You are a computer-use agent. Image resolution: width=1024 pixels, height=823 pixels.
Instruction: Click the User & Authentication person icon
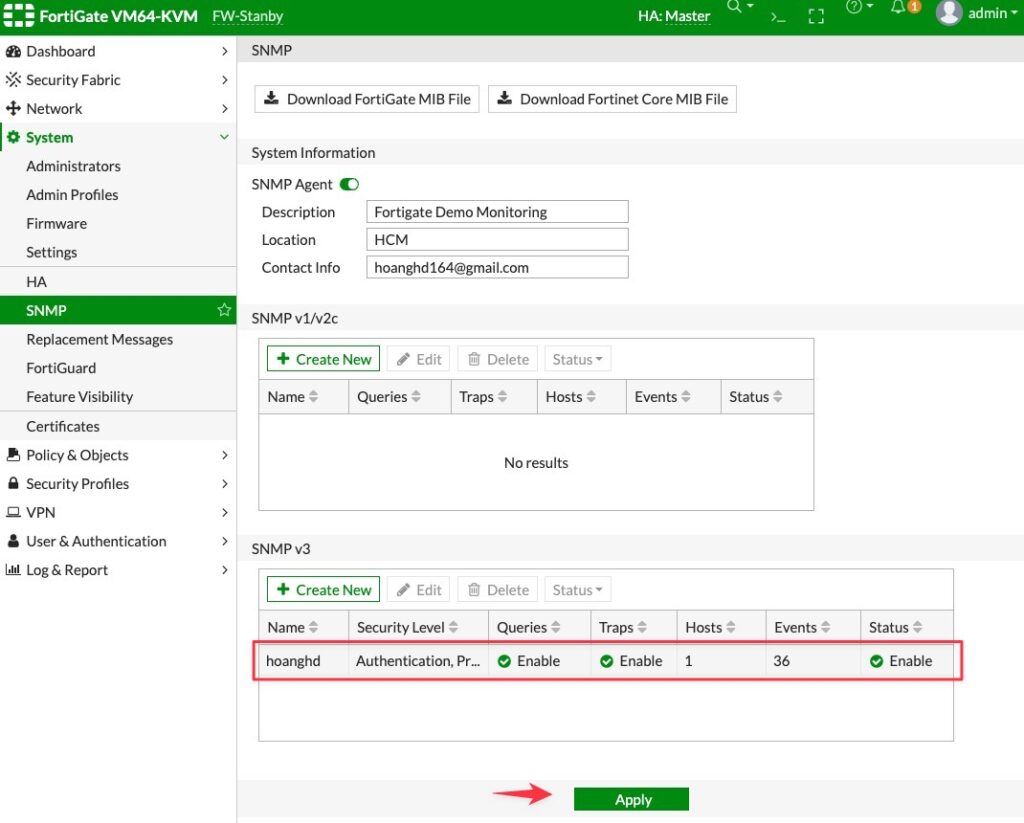(13, 541)
